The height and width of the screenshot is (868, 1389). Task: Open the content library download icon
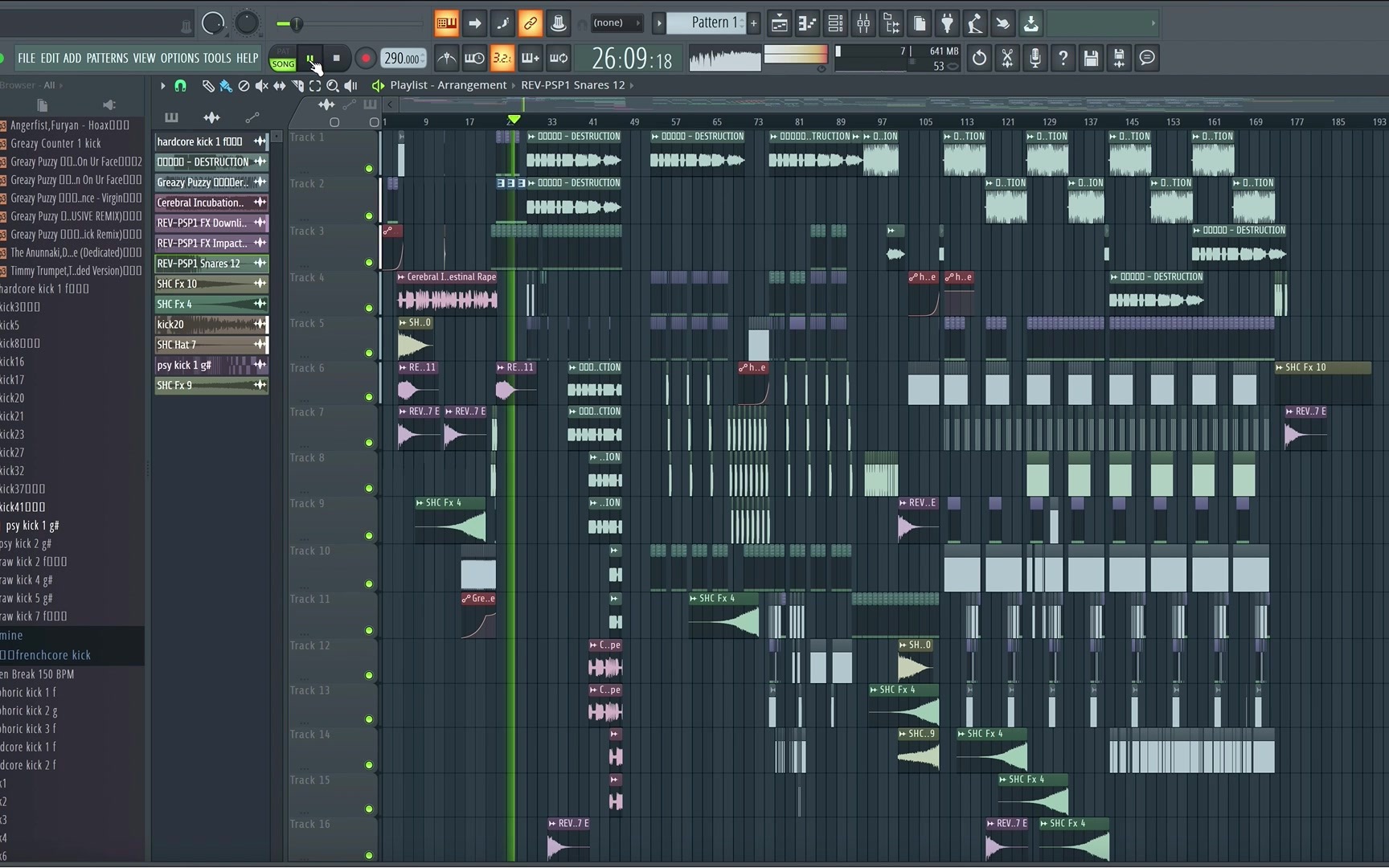[x=1031, y=24]
